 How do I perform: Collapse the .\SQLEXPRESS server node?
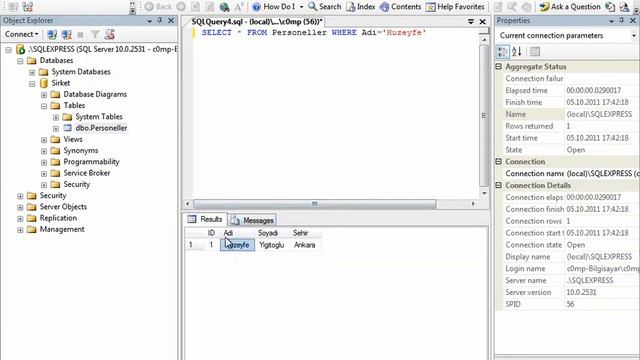click(8, 50)
